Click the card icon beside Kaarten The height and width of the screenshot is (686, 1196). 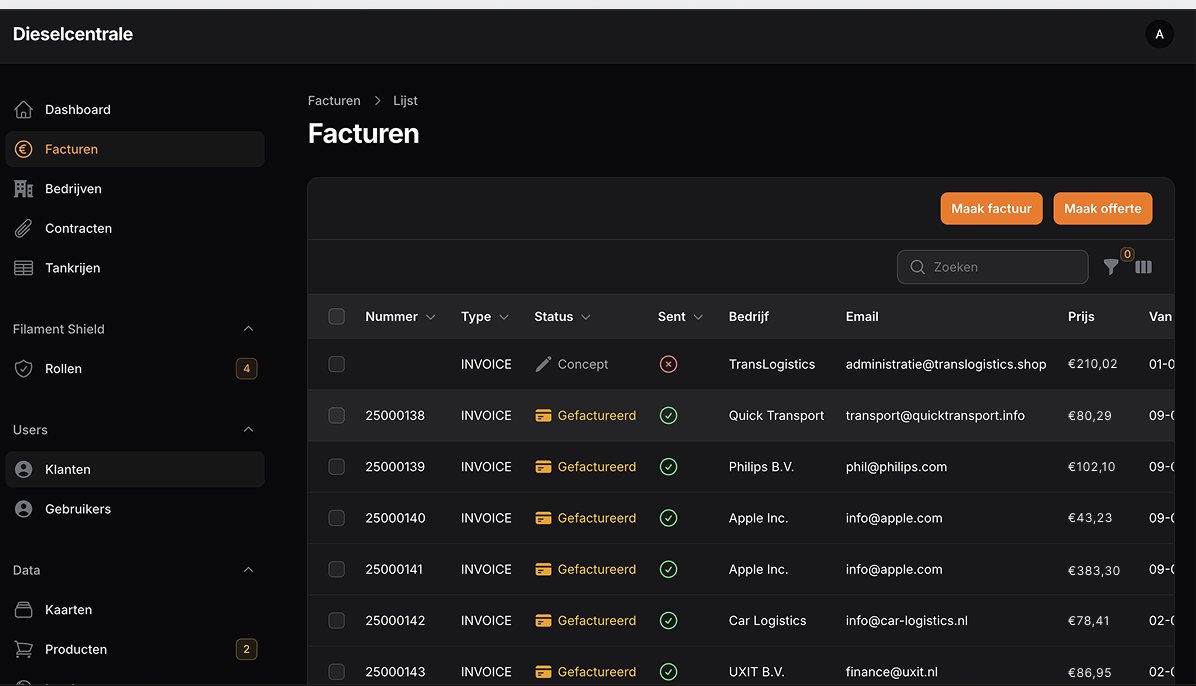24,610
